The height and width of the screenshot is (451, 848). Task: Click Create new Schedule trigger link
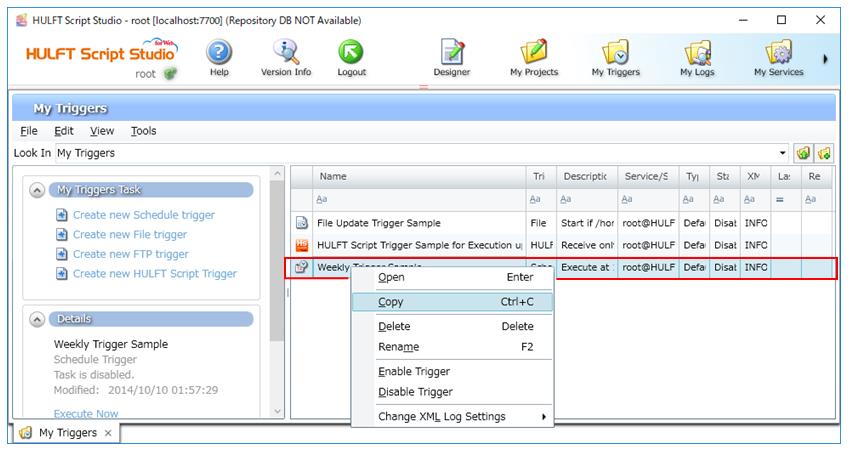tap(143, 215)
